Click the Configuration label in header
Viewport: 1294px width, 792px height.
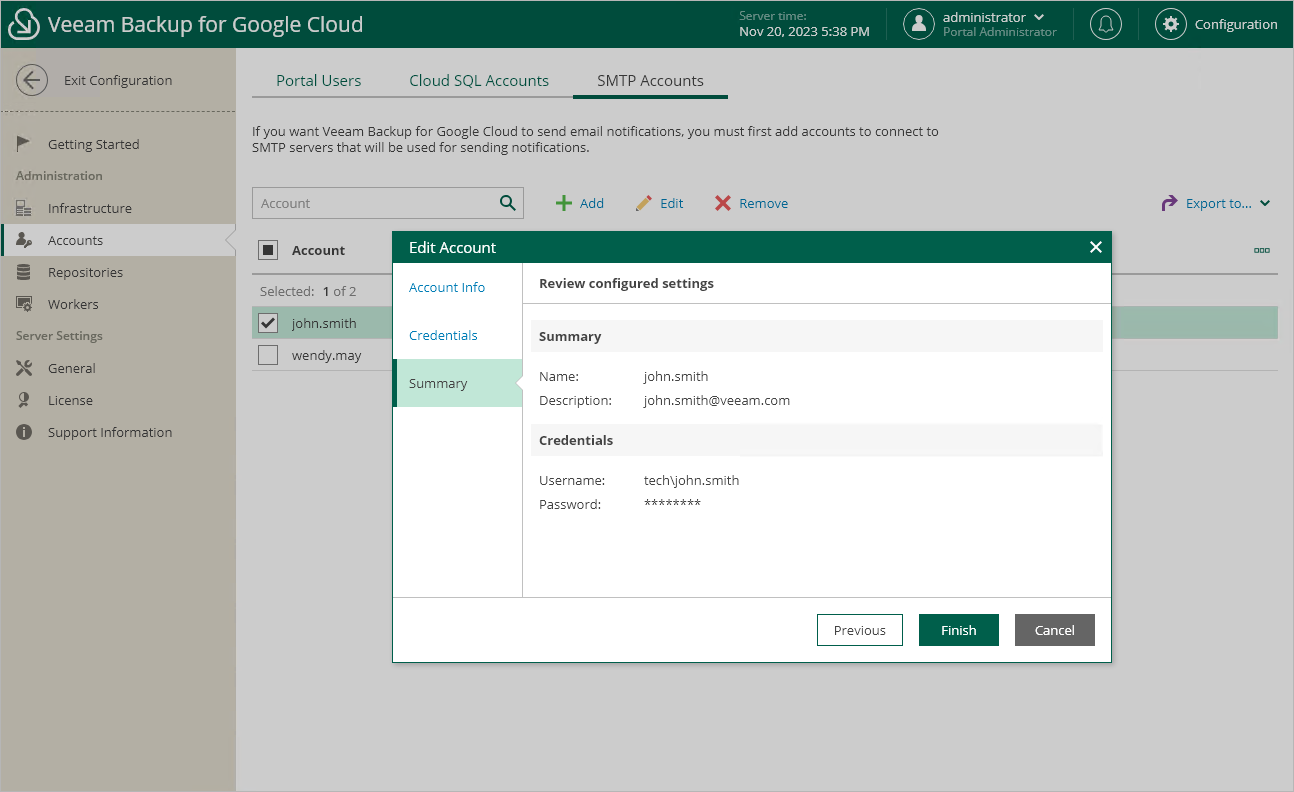(1236, 25)
